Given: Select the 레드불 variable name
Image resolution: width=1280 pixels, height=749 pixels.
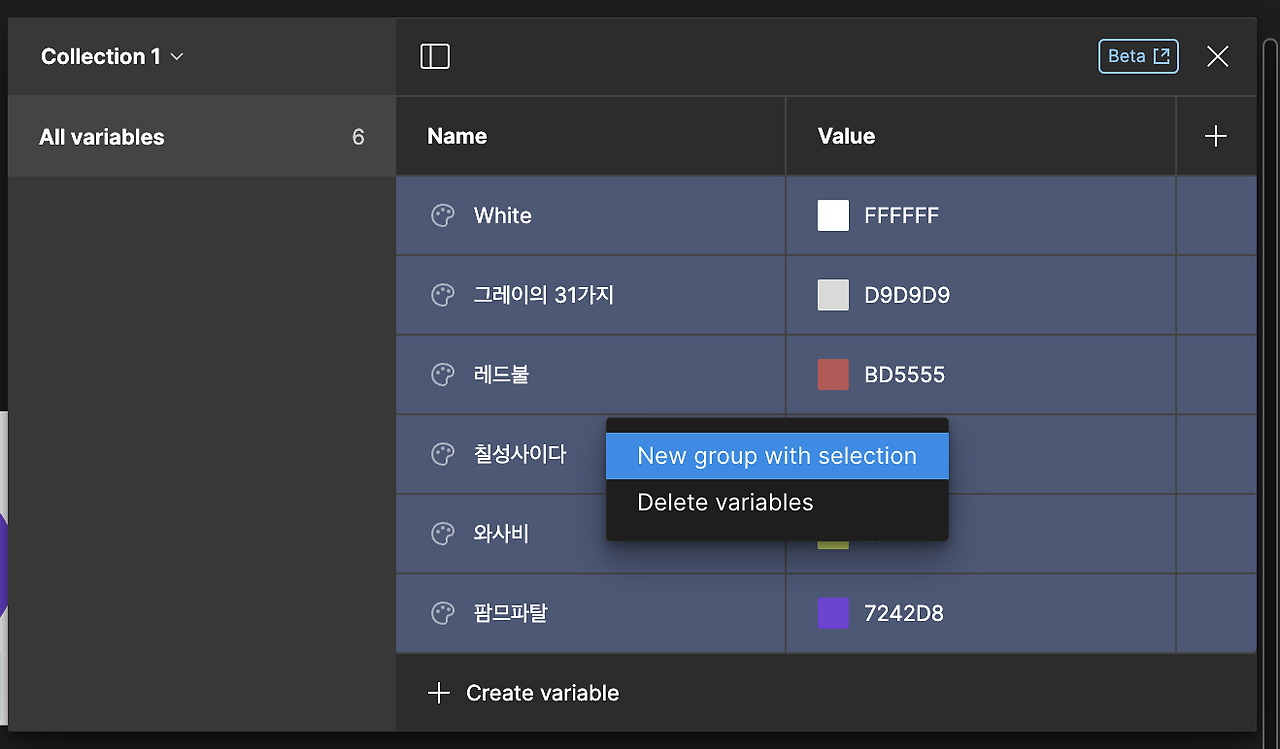Looking at the screenshot, I should [x=501, y=375].
